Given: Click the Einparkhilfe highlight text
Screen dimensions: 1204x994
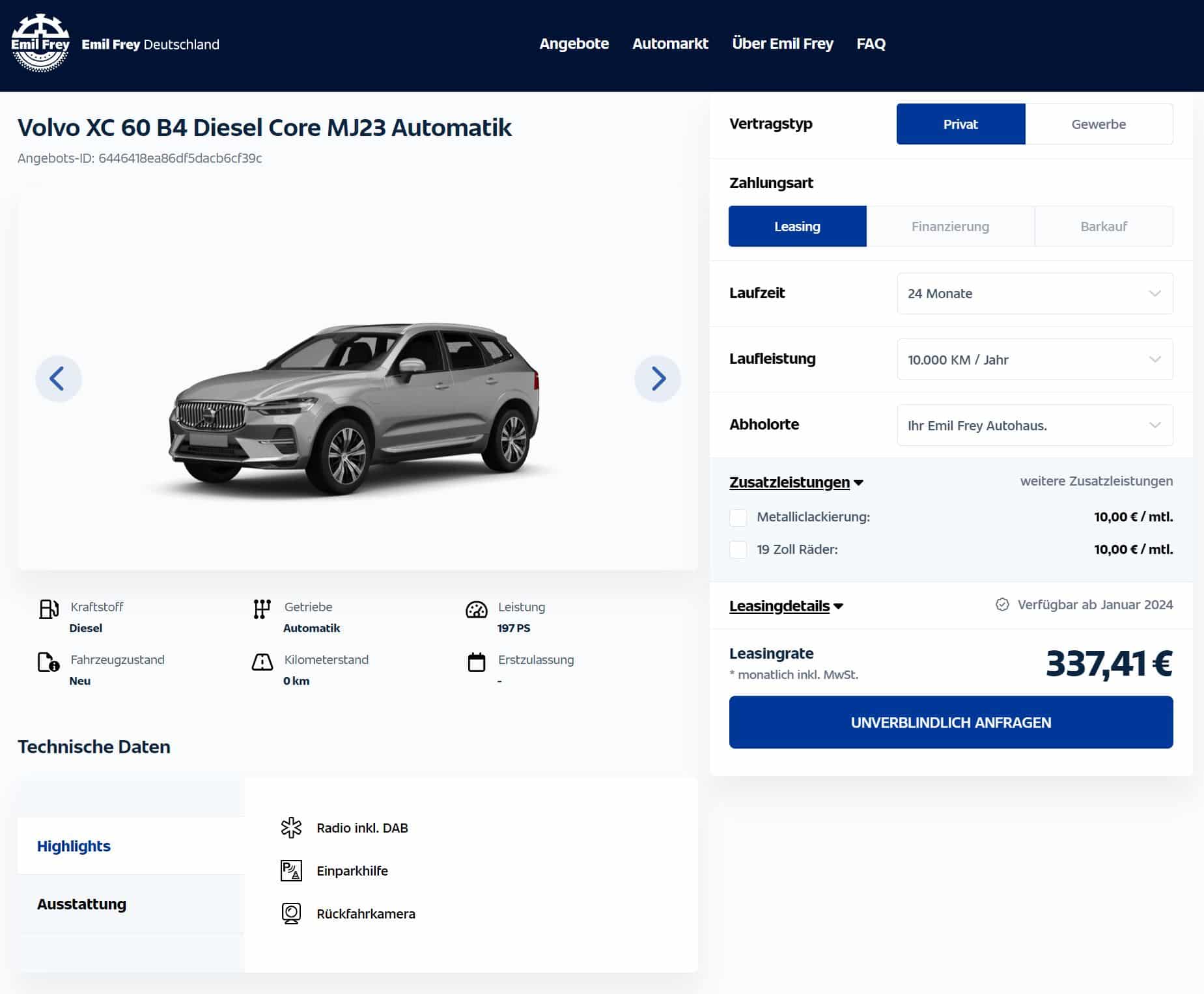Looking at the screenshot, I should point(352,871).
